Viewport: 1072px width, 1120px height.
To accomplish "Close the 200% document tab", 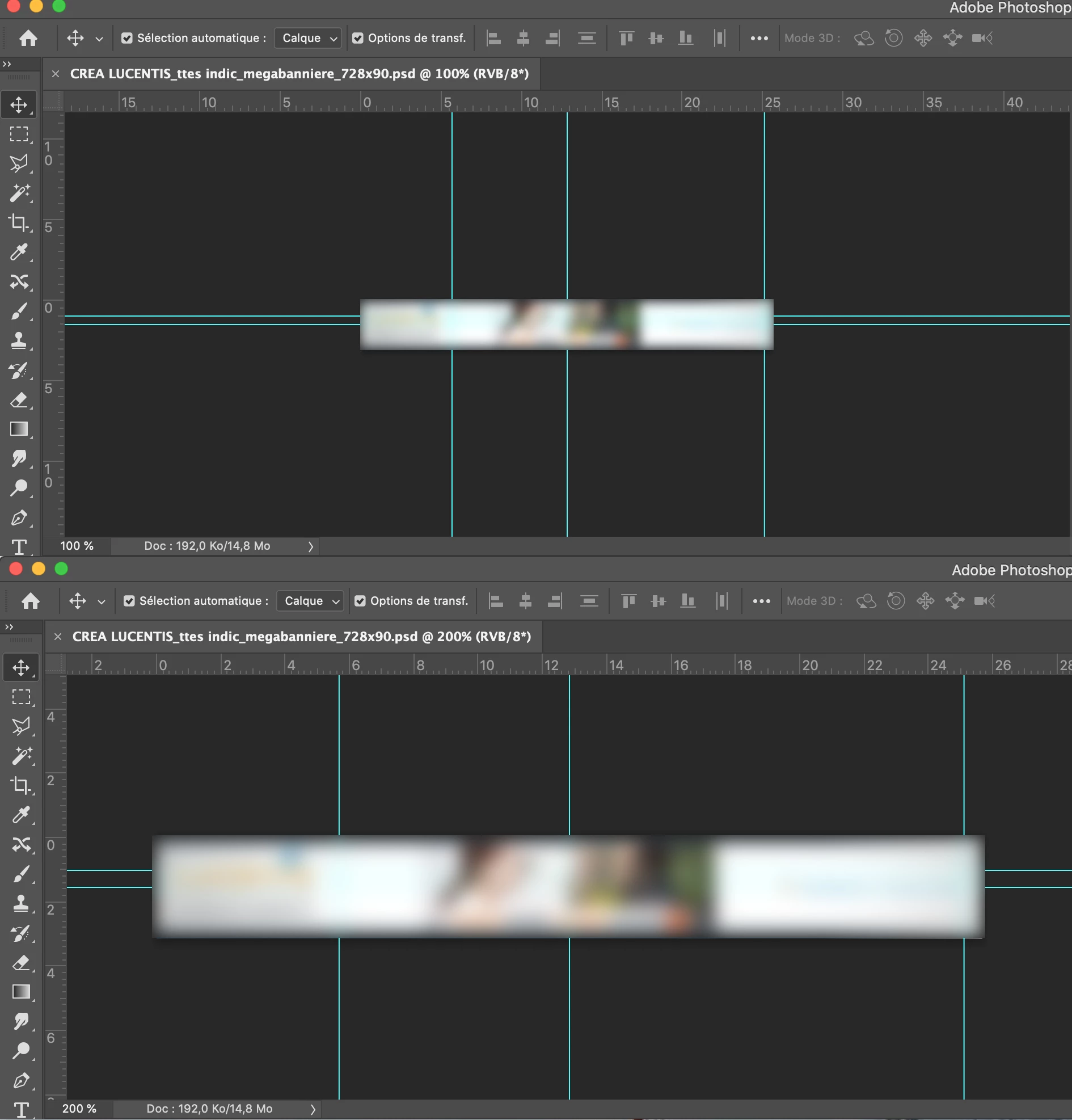I will (x=58, y=637).
